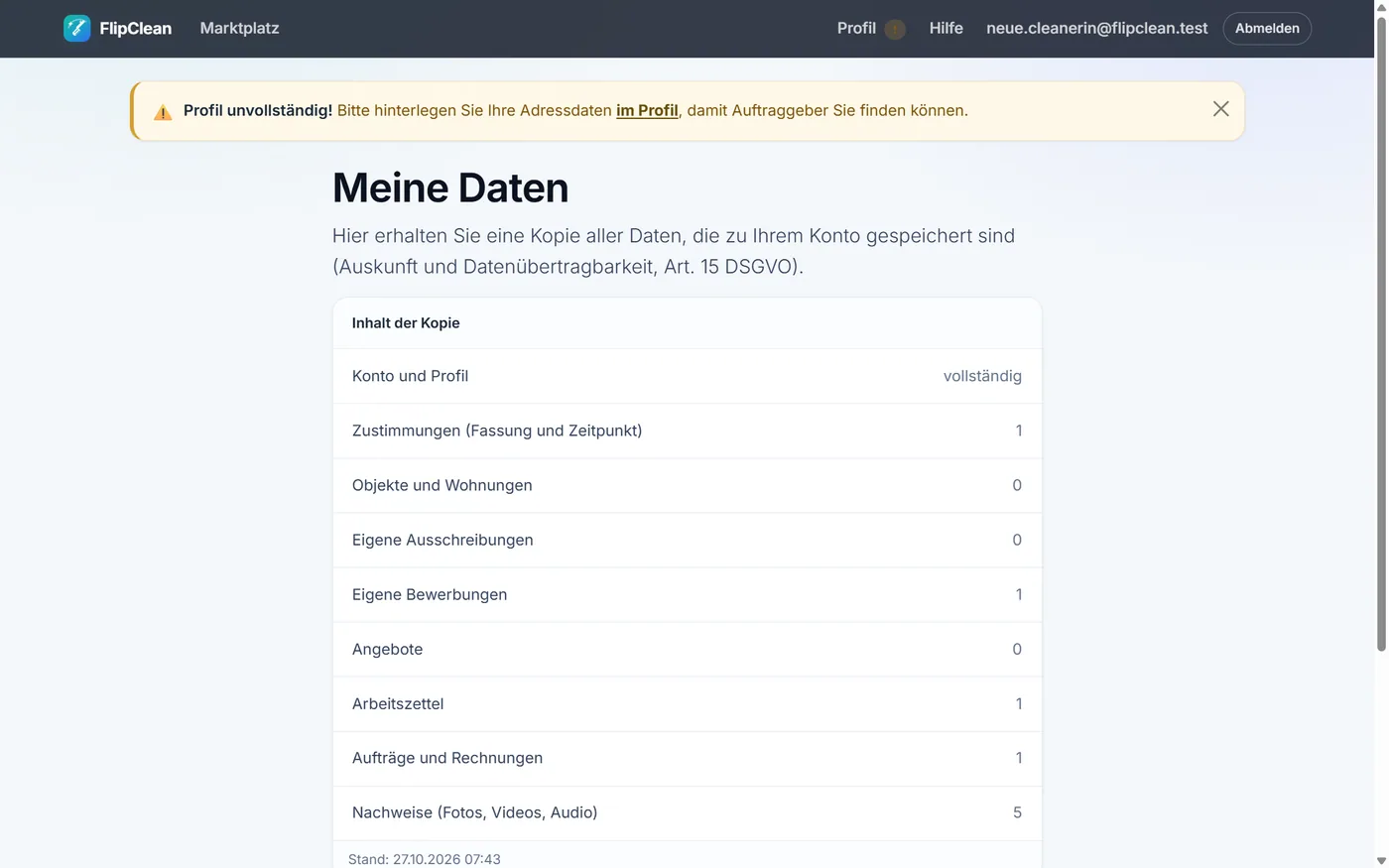Log out with the Abmelden button
Screen dimensions: 1389x868
click(1267, 29)
